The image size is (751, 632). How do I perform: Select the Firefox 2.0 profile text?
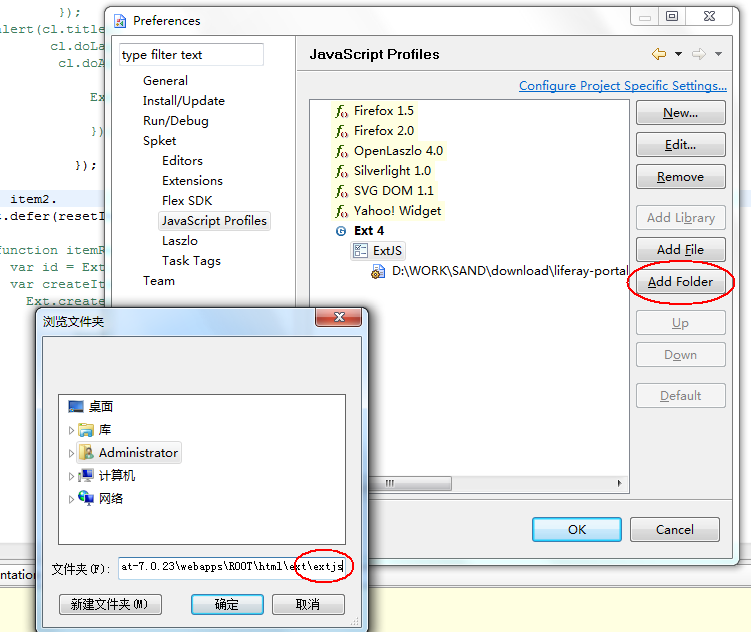[384, 131]
